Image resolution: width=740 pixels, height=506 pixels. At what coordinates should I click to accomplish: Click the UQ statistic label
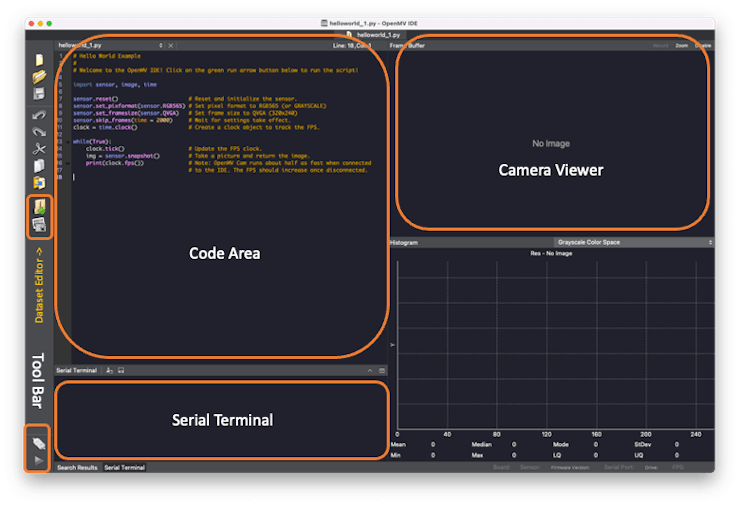click(x=639, y=455)
